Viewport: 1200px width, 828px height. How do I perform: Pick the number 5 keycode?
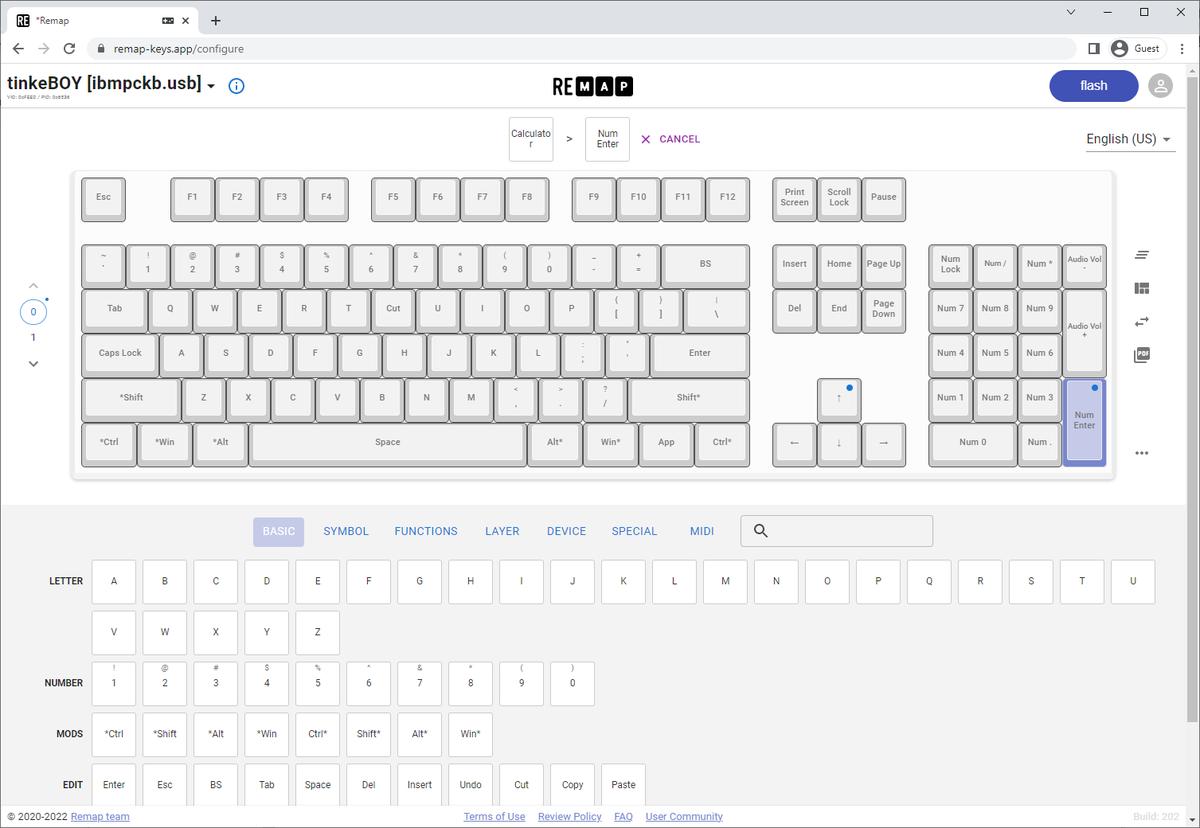[x=318, y=683]
